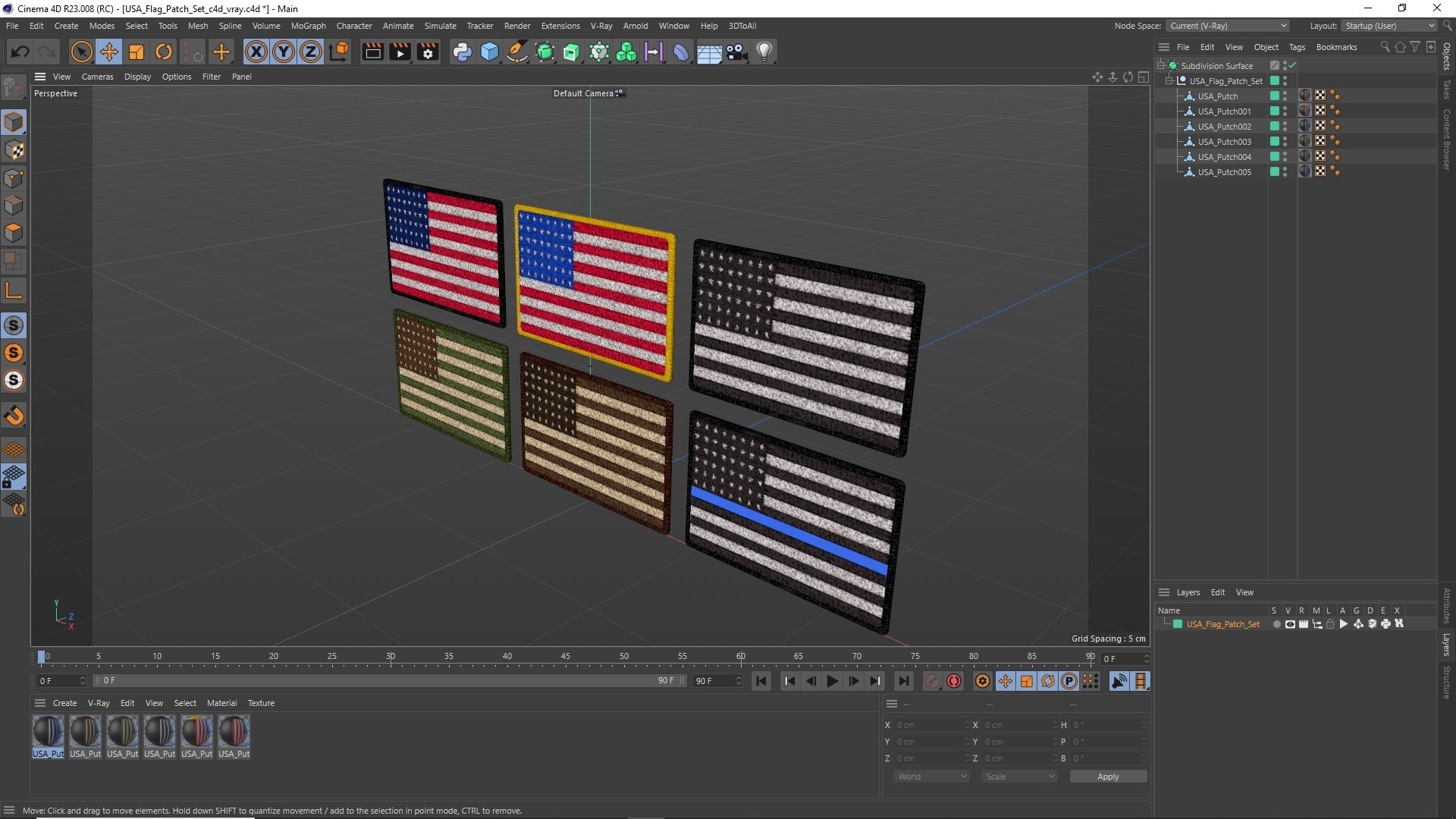The width and height of the screenshot is (1456, 819).
Task: Select USA_Putch005 in object tree
Action: [1224, 172]
